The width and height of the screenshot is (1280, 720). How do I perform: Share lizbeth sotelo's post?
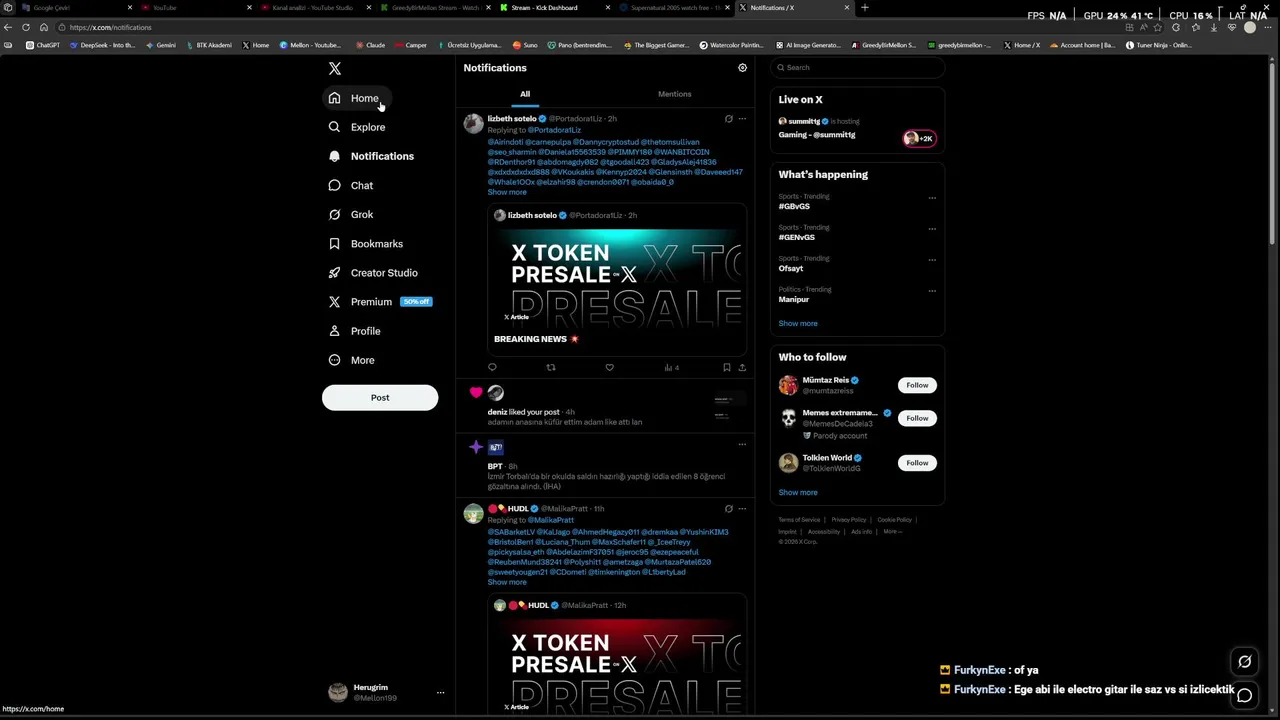pyautogui.click(x=742, y=367)
